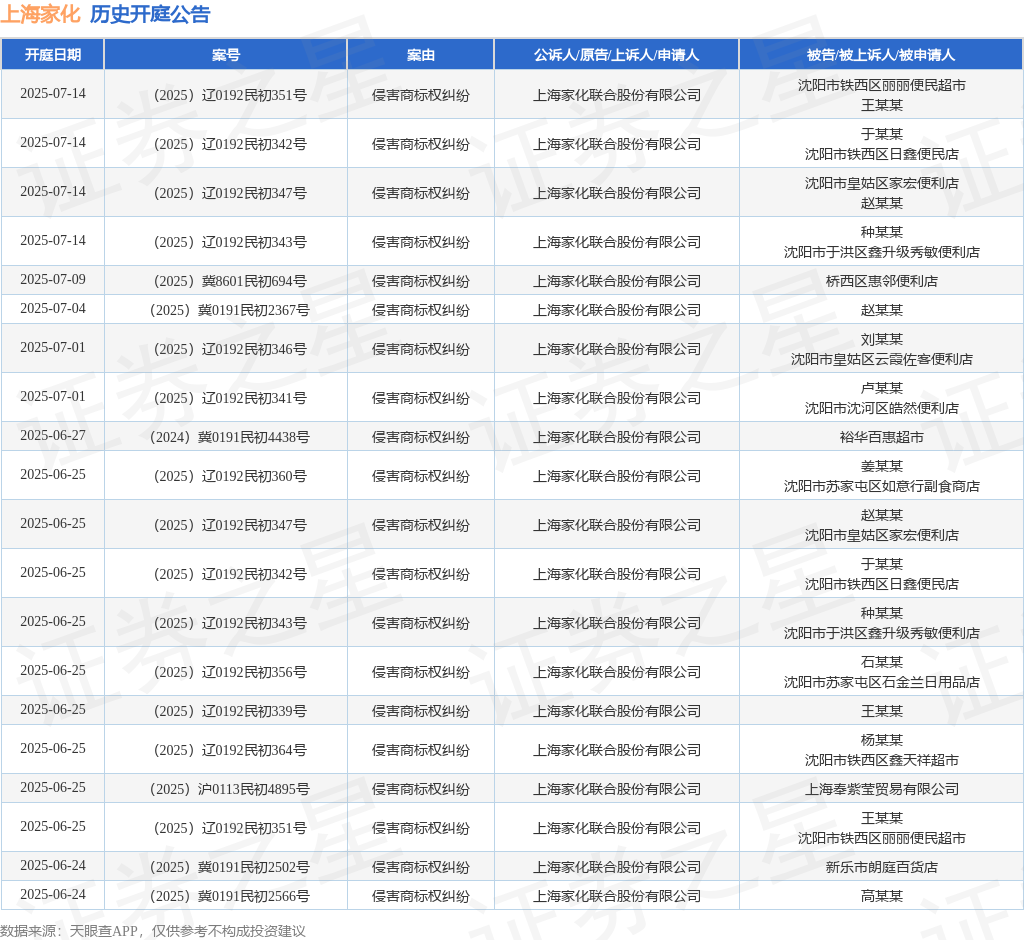This screenshot has width=1024, height=940.
Task: Click 上海家化联合股份有限公司 in the 辽0192民初339号 row
Action: (616, 711)
